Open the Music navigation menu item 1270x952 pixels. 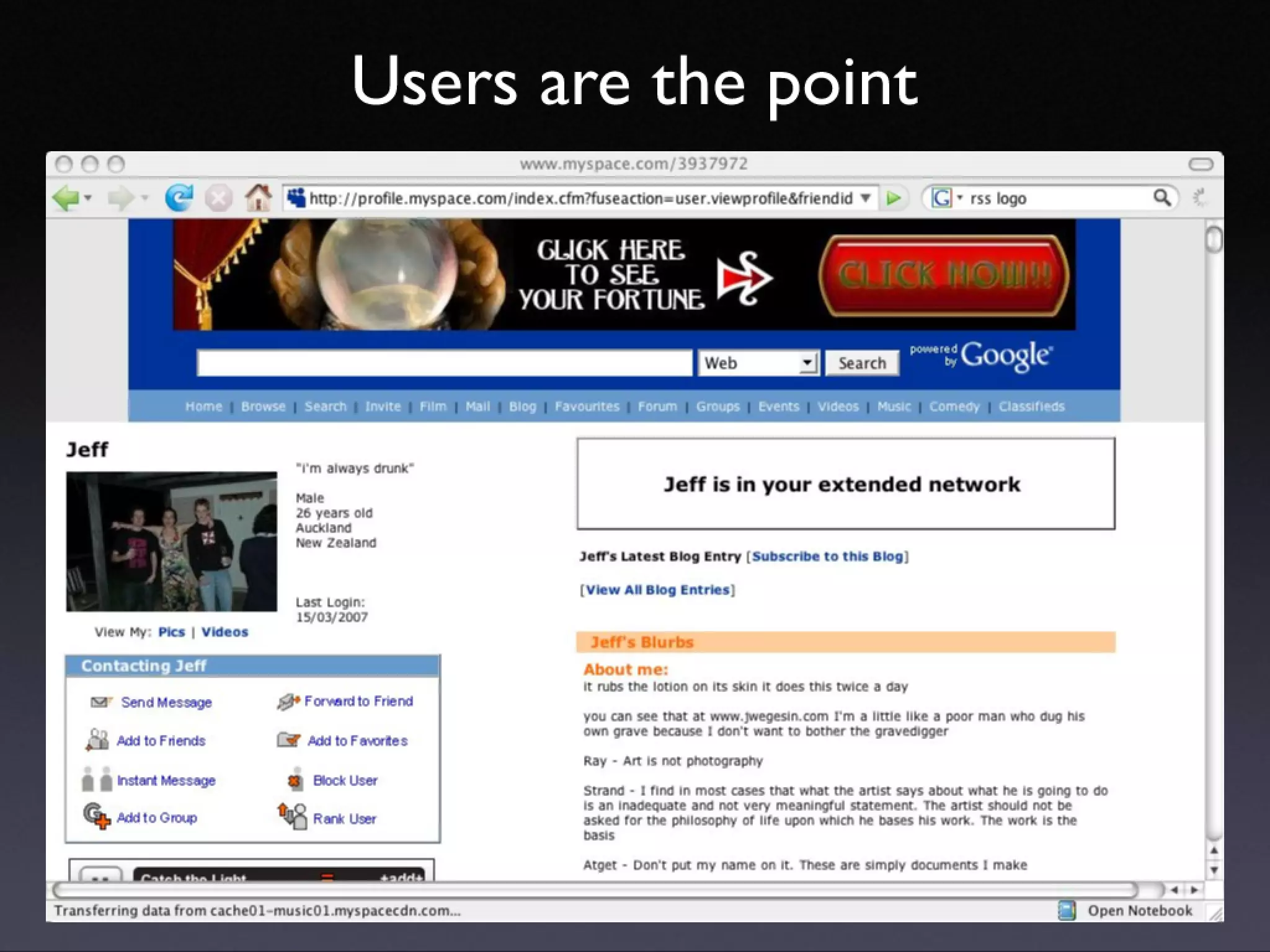894,407
